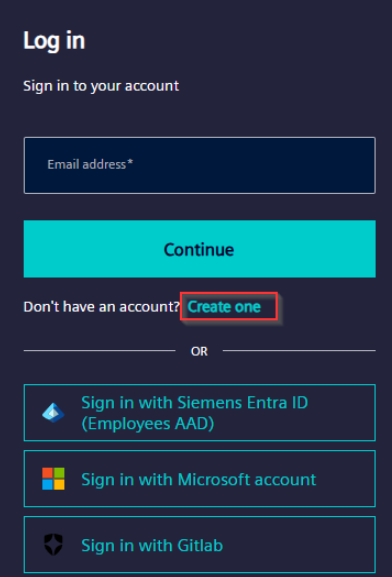The width and height of the screenshot is (392, 577).
Task: Focus the Email address input field
Action: click(x=199, y=165)
